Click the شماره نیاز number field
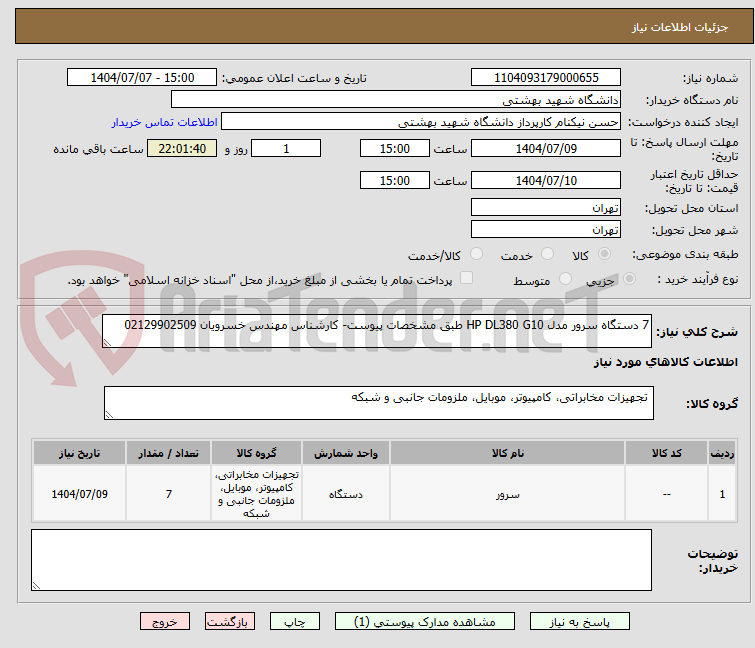Image resolution: width=755 pixels, height=648 pixels. [x=545, y=78]
